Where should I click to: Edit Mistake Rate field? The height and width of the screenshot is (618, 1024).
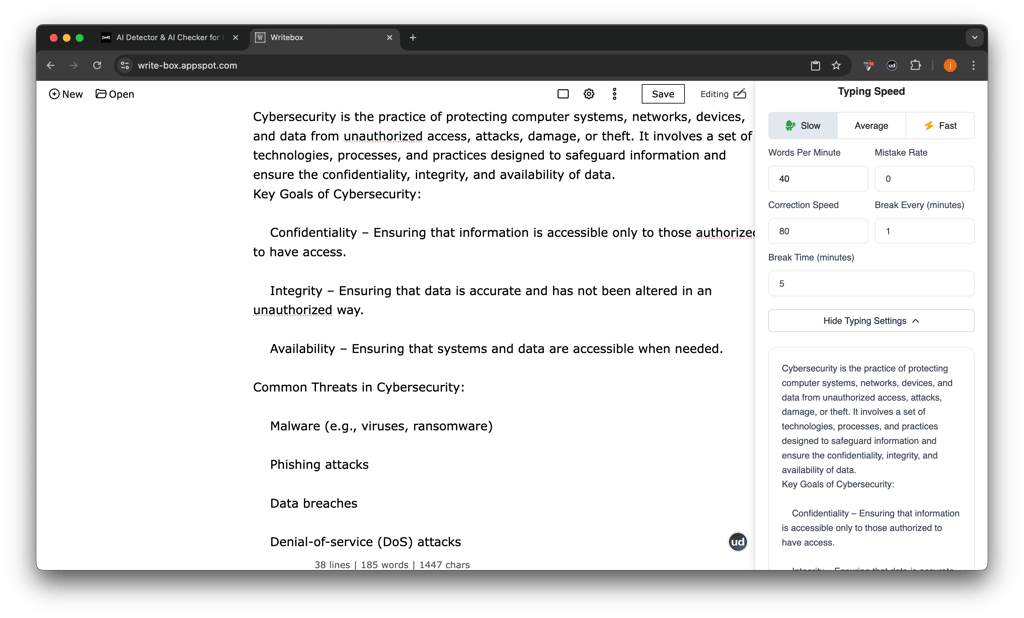pyautogui.click(x=924, y=178)
